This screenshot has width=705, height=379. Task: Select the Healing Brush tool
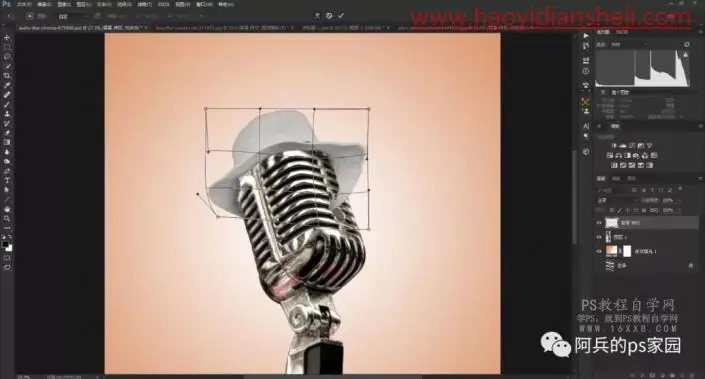point(7,95)
